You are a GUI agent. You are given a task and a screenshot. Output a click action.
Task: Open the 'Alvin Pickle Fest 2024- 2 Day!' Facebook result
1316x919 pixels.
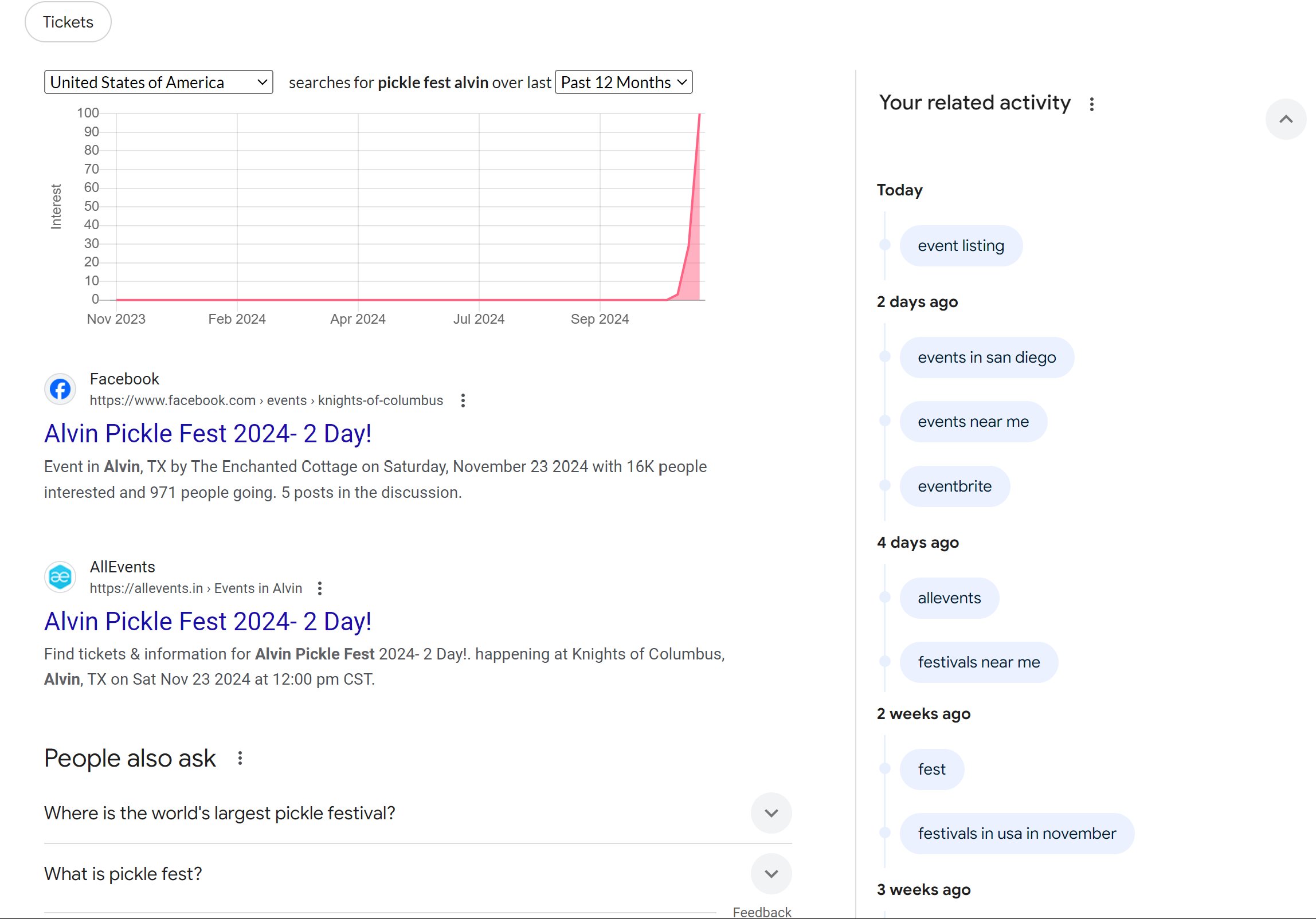[207, 433]
